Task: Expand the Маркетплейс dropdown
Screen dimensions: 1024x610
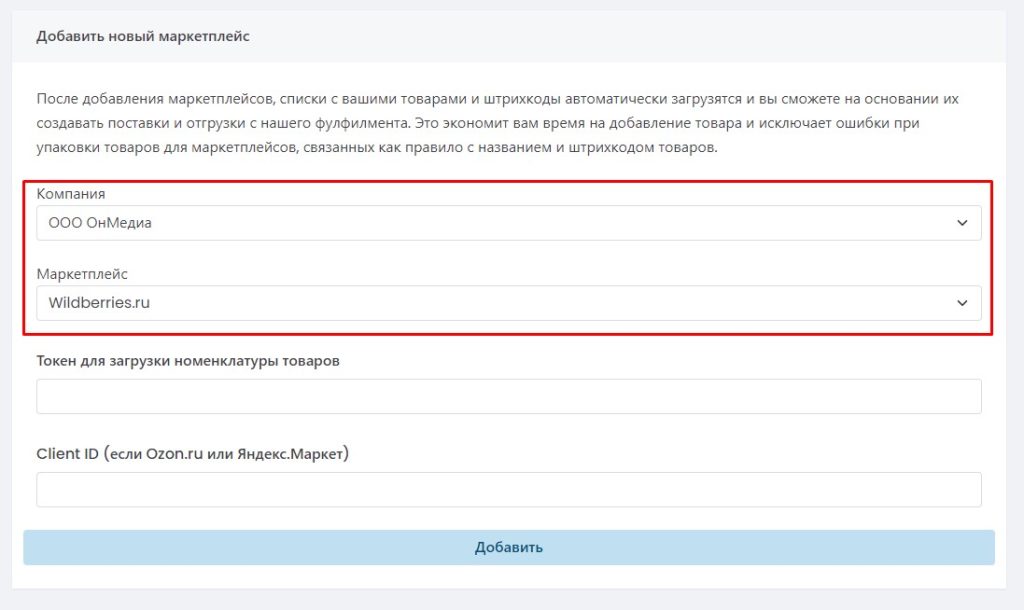Action: pyautogui.click(x=508, y=303)
